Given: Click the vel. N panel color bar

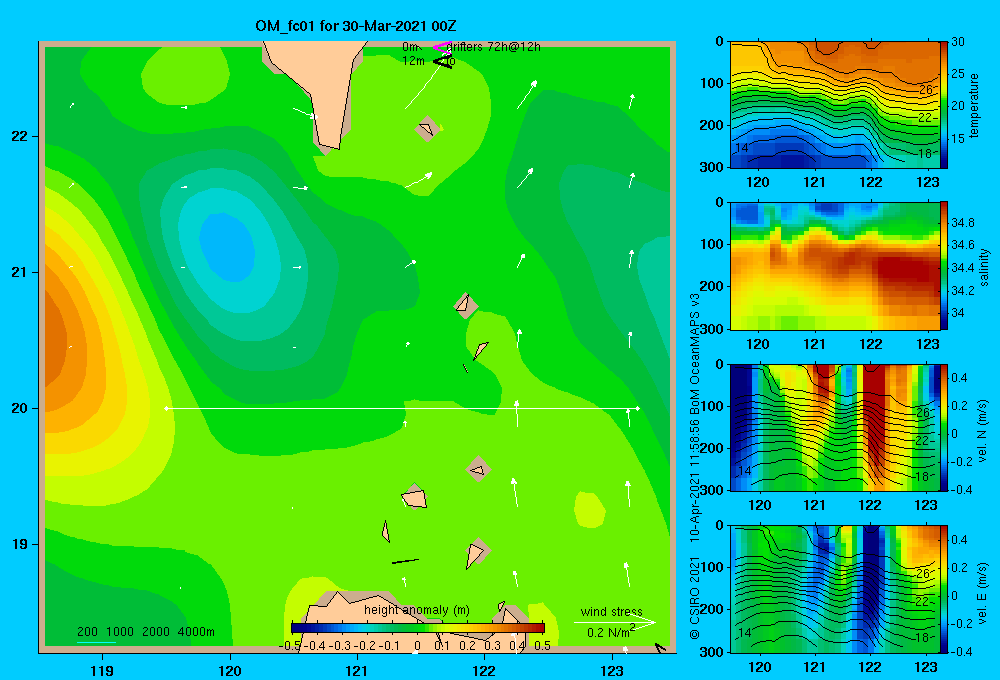Looking at the screenshot, I should point(944,428).
